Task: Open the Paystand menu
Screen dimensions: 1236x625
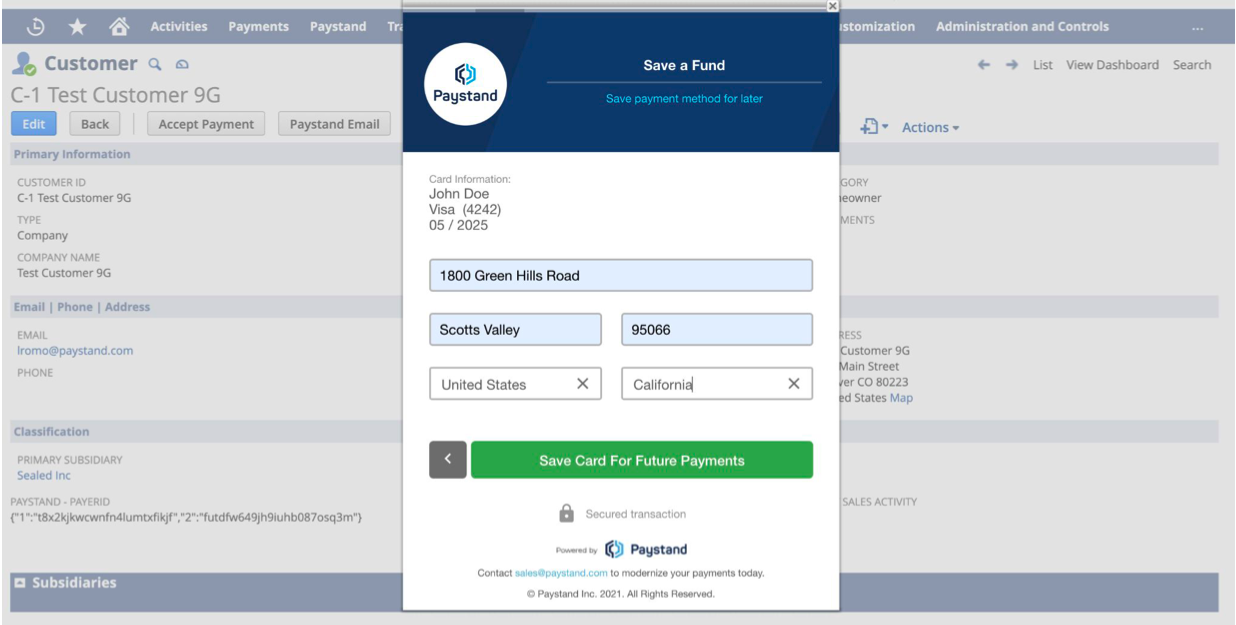Action: click(338, 27)
